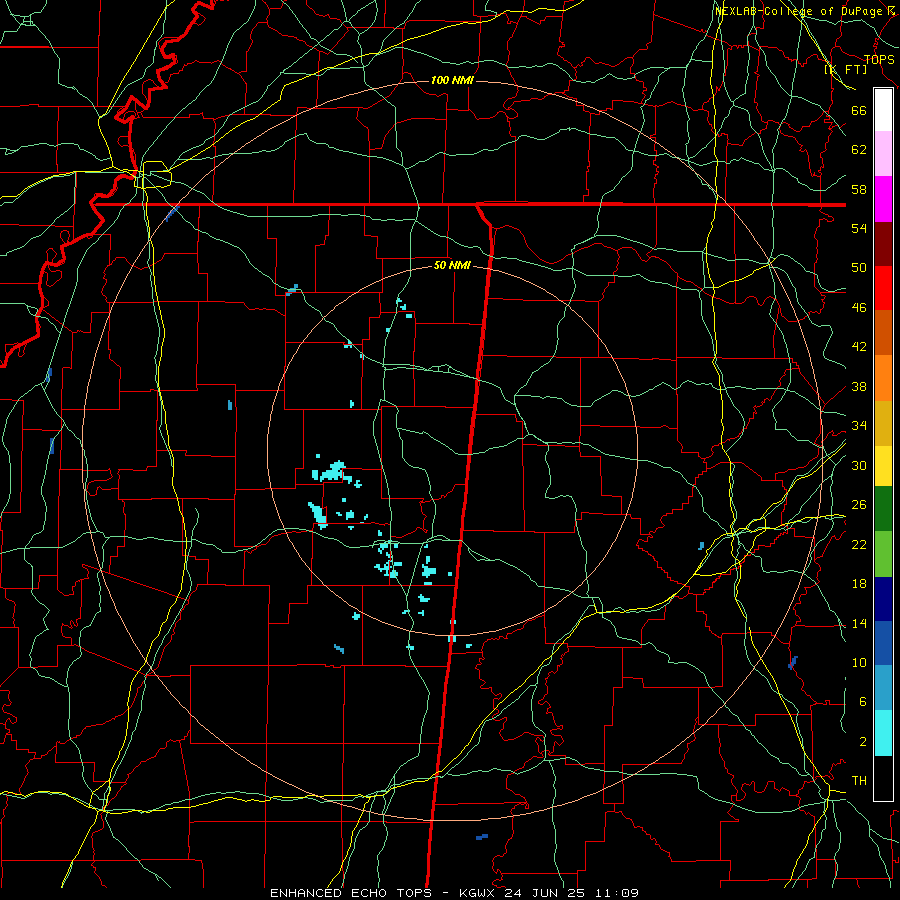Click the legend value 14

(x=859, y=623)
